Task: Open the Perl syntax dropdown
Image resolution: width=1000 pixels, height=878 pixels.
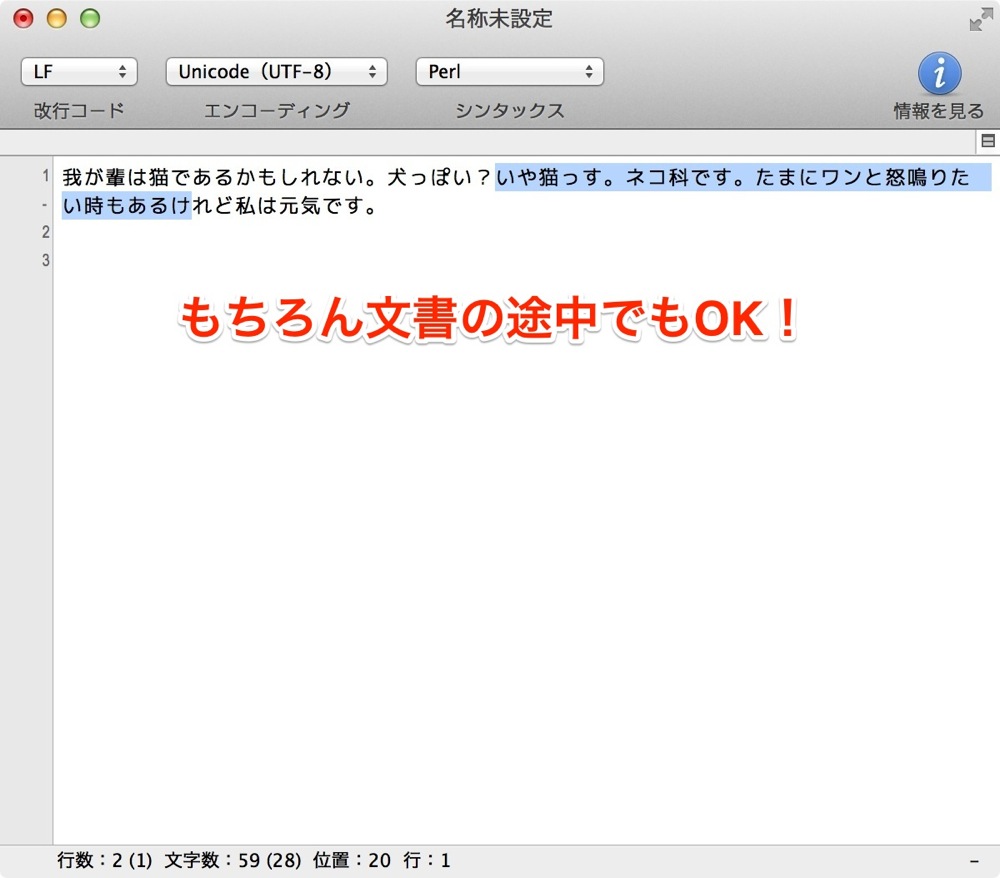Action: point(509,71)
